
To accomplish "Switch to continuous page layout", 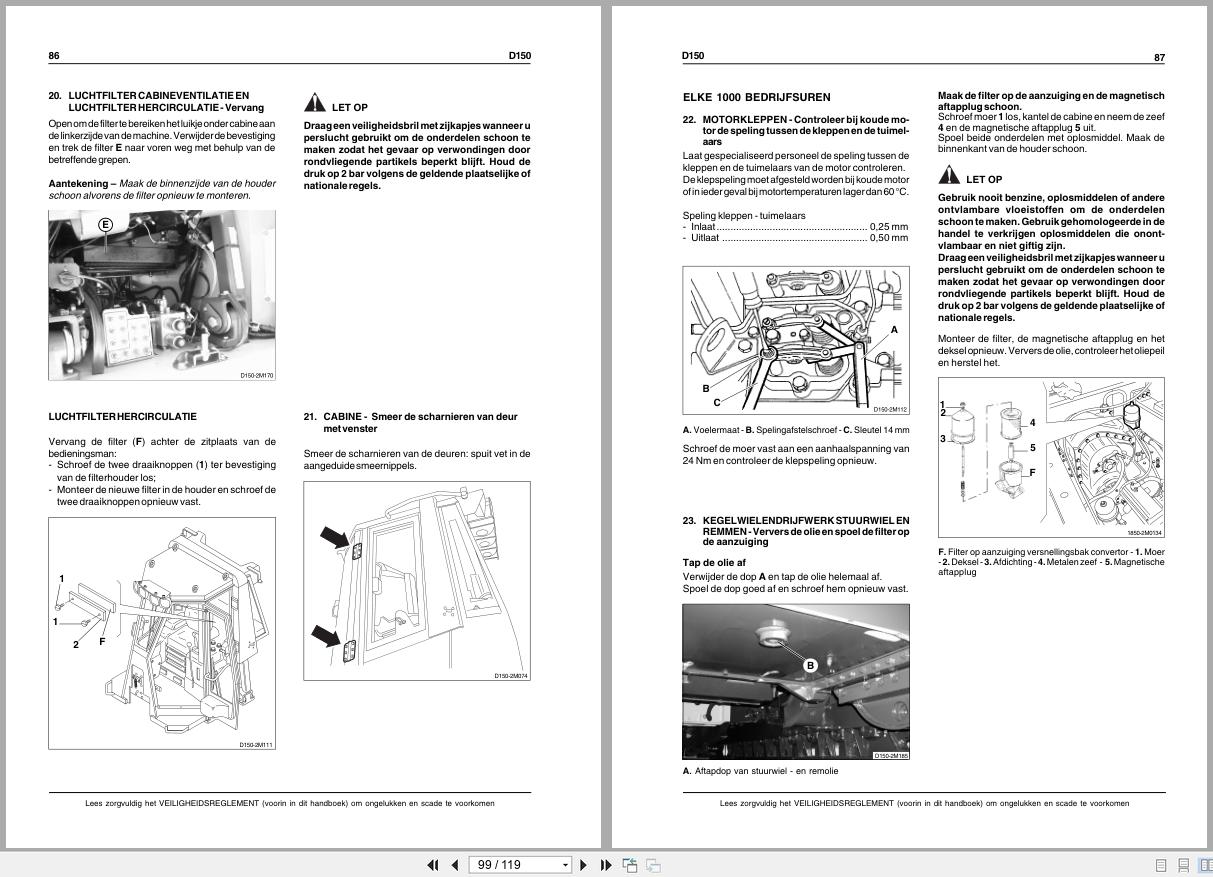I will [x=1183, y=865].
